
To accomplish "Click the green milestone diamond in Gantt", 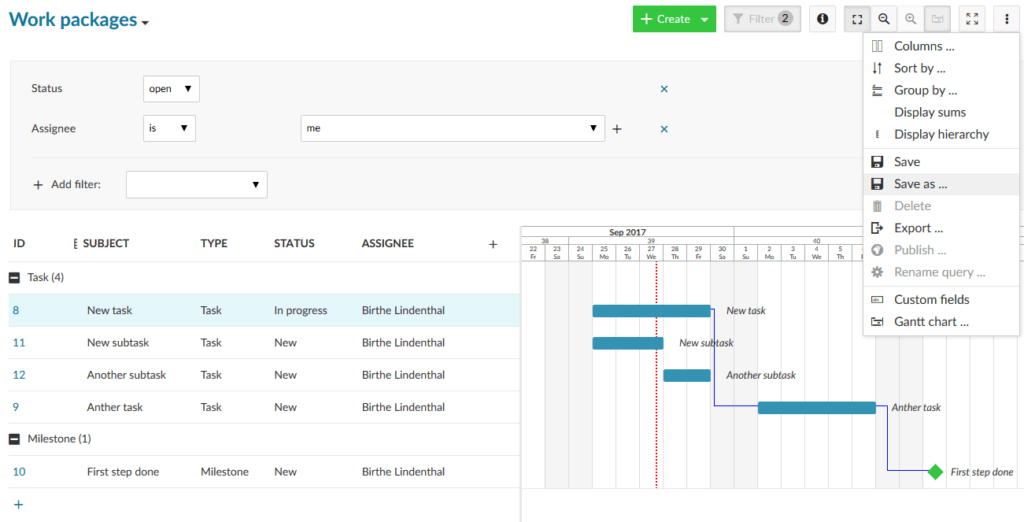I will (935, 472).
